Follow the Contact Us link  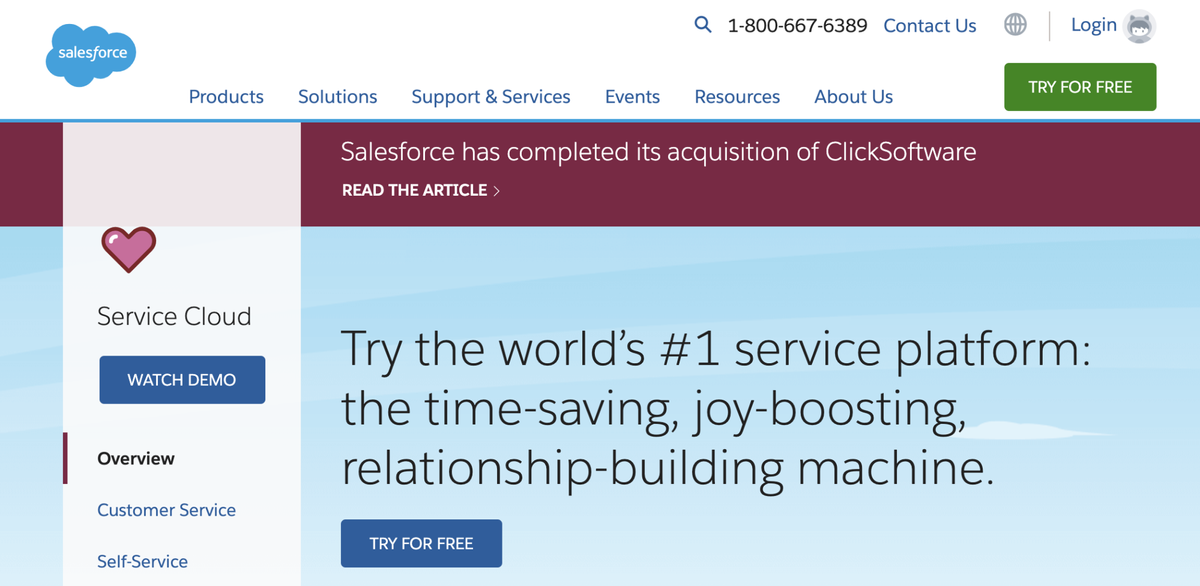[x=930, y=26]
